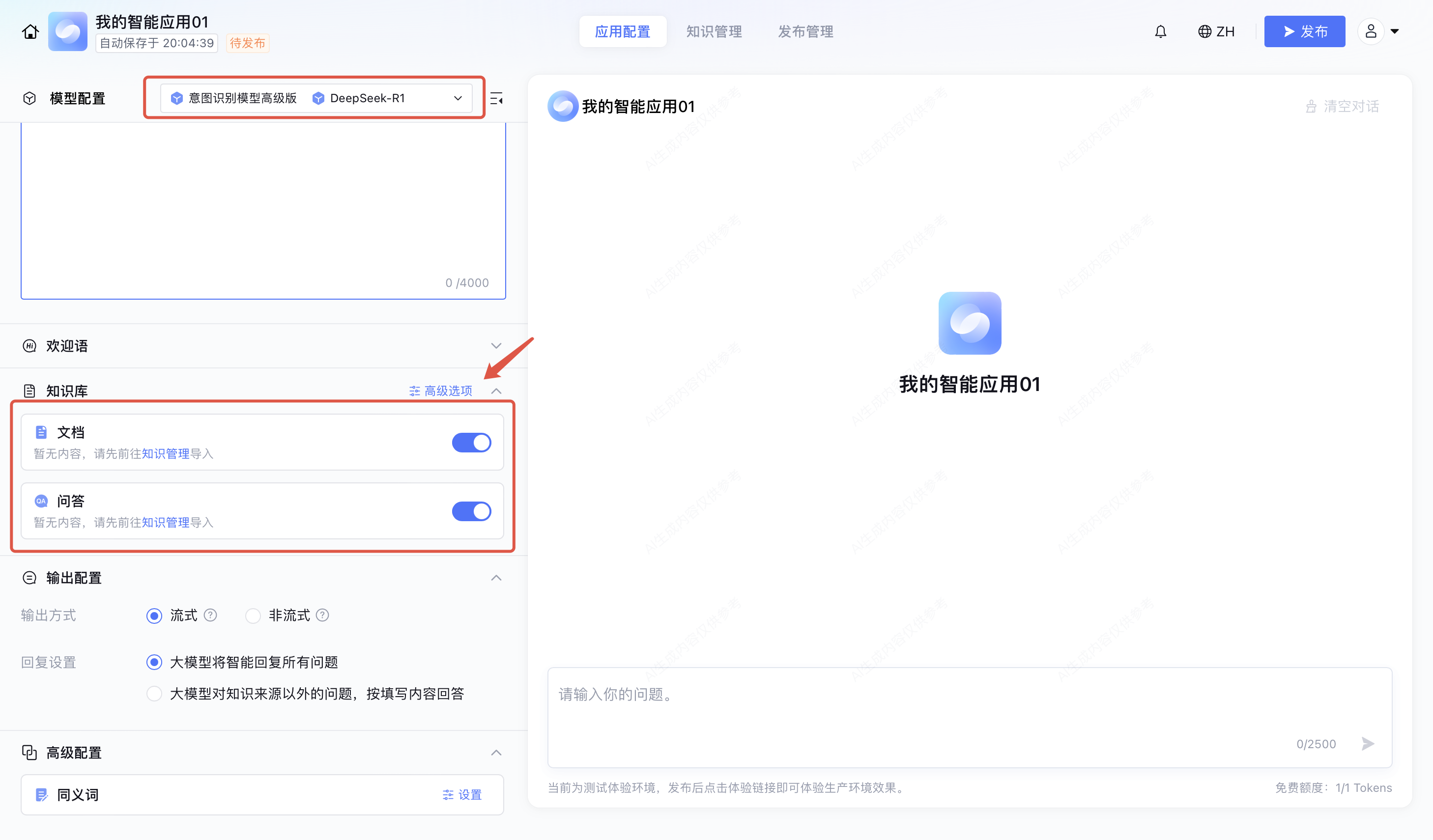Click the app logo icon in header
This screenshot has width=1433, height=840.
pos(68,32)
